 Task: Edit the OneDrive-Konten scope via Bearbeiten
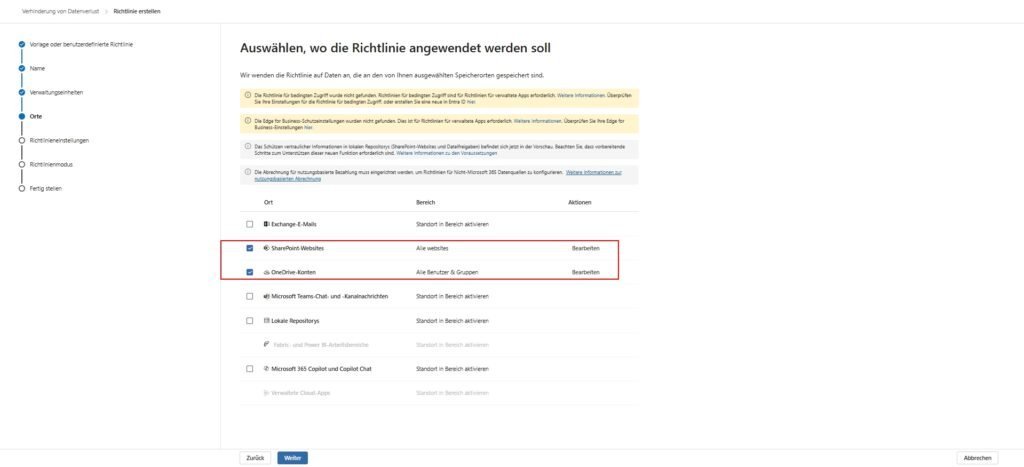(585, 272)
